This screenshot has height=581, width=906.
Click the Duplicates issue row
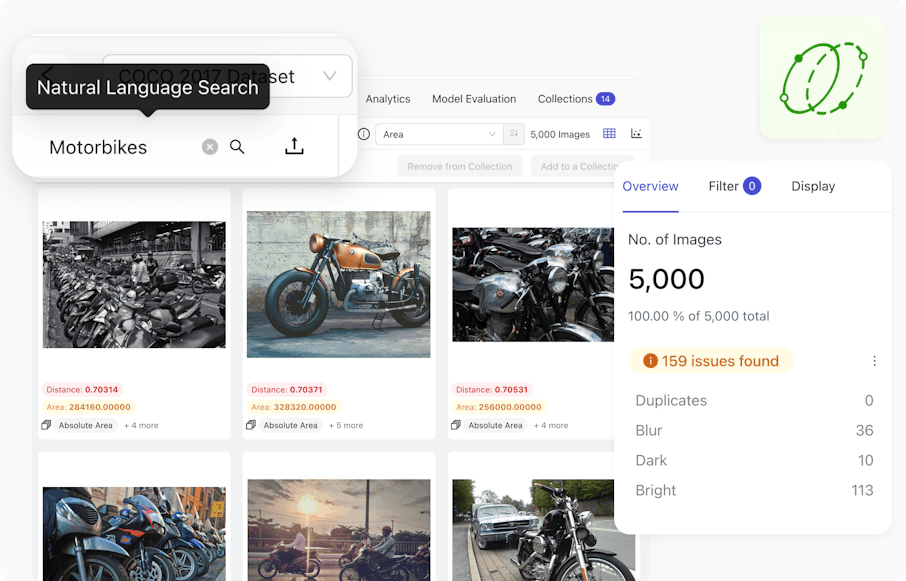click(x=754, y=400)
